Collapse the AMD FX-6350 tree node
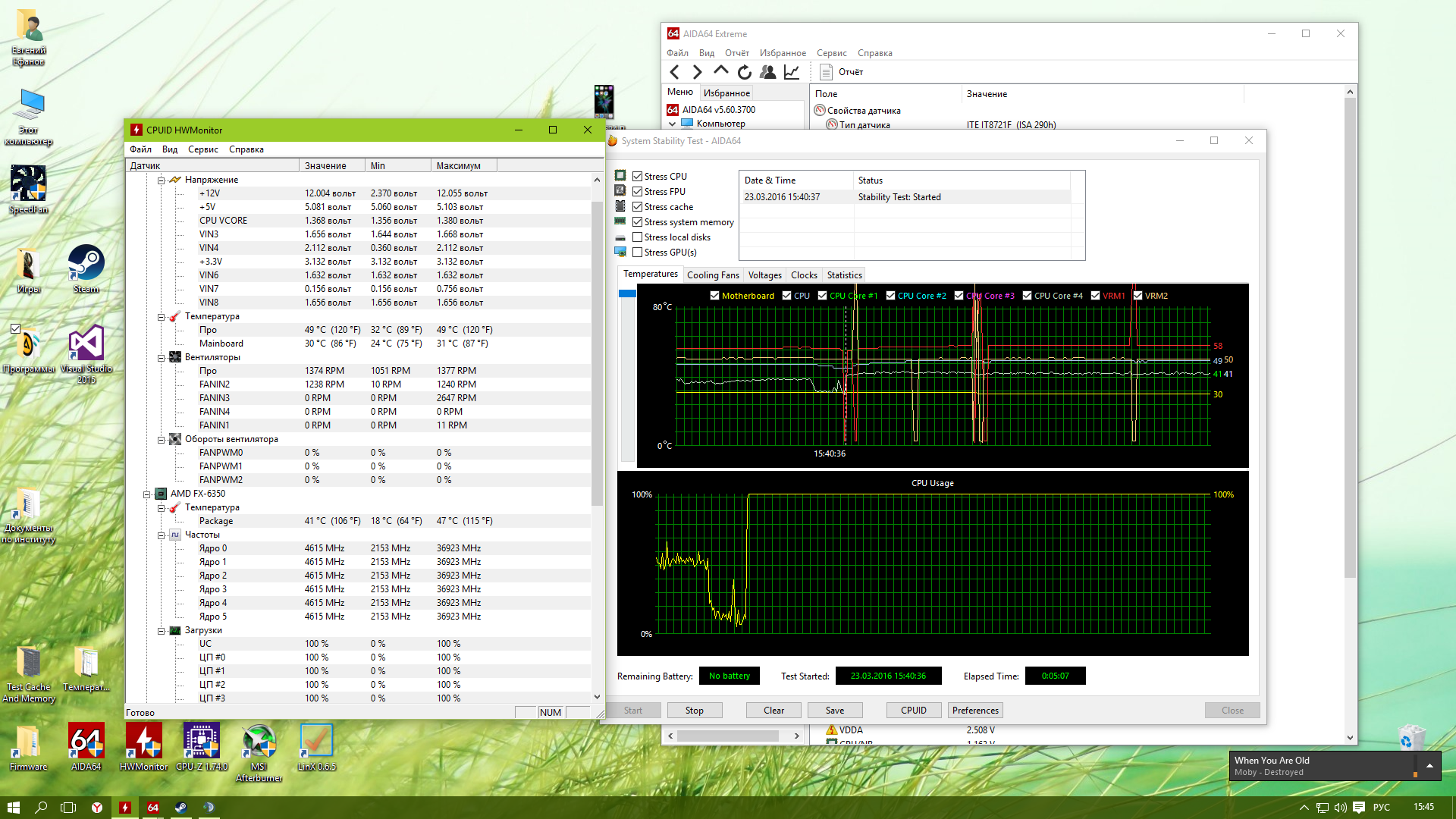This screenshot has width=1456, height=819. [x=146, y=494]
